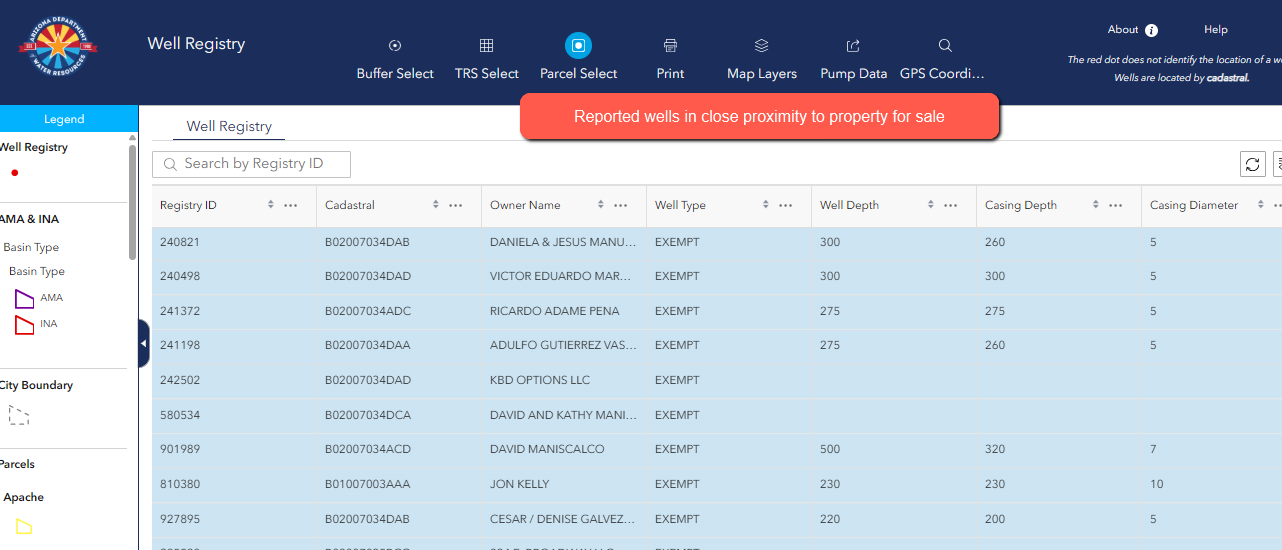1282x550 pixels.
Task: Select the row for registry 901989
Action: [x=717, y=449]
